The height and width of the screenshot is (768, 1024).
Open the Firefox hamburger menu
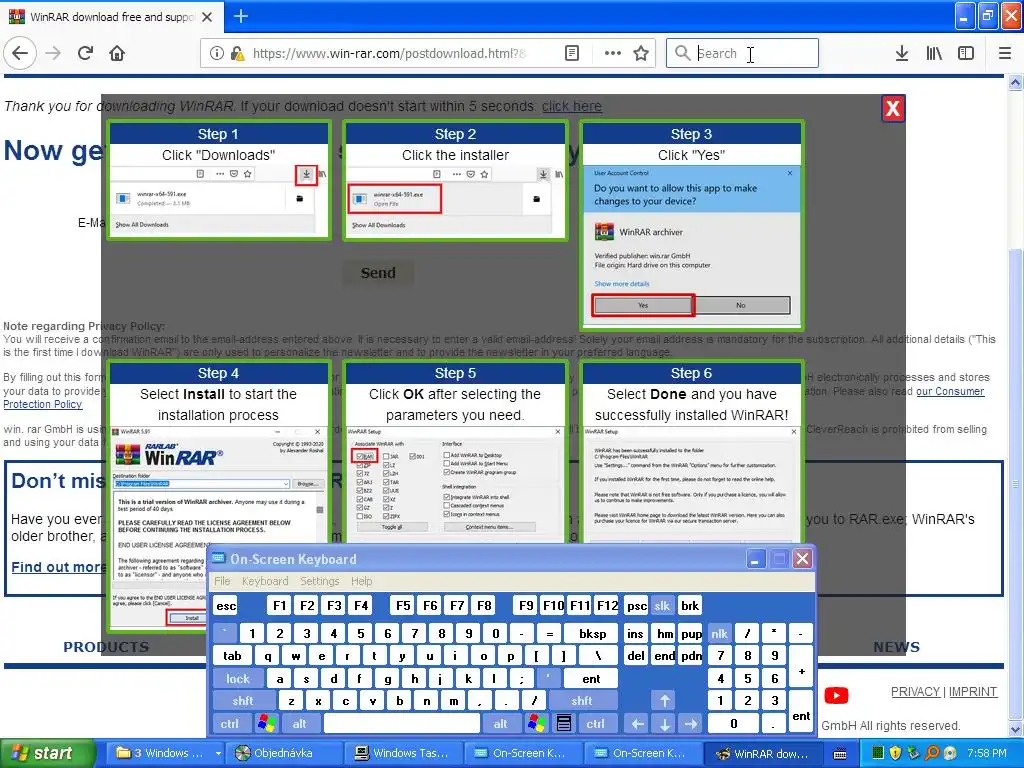click(1004, 54)
